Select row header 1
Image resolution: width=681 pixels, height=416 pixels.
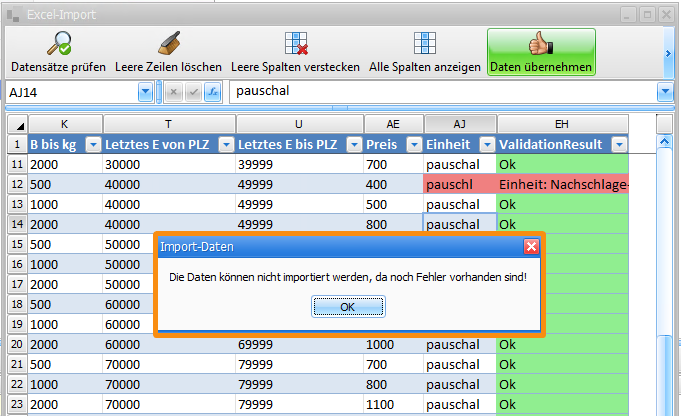pos(17,144)
